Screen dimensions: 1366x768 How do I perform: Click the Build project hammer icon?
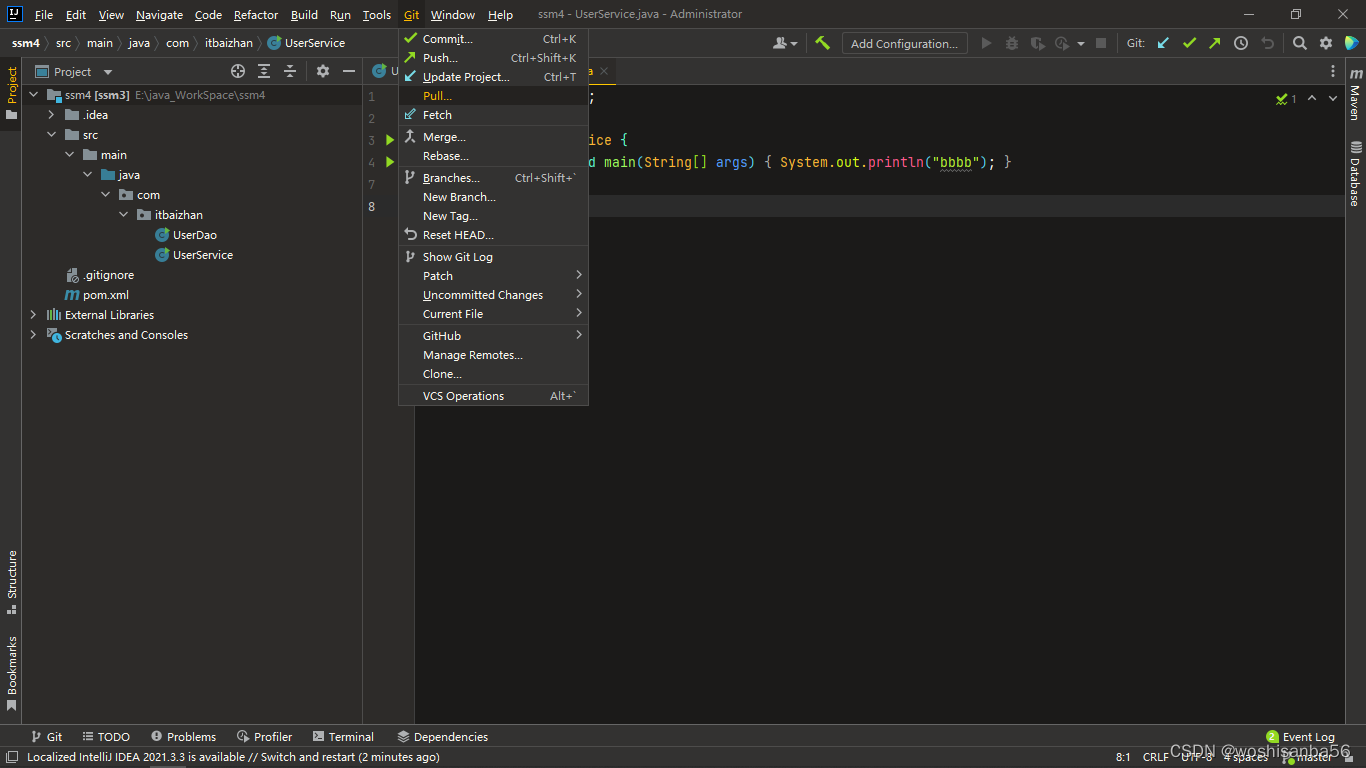pos(822,43)
